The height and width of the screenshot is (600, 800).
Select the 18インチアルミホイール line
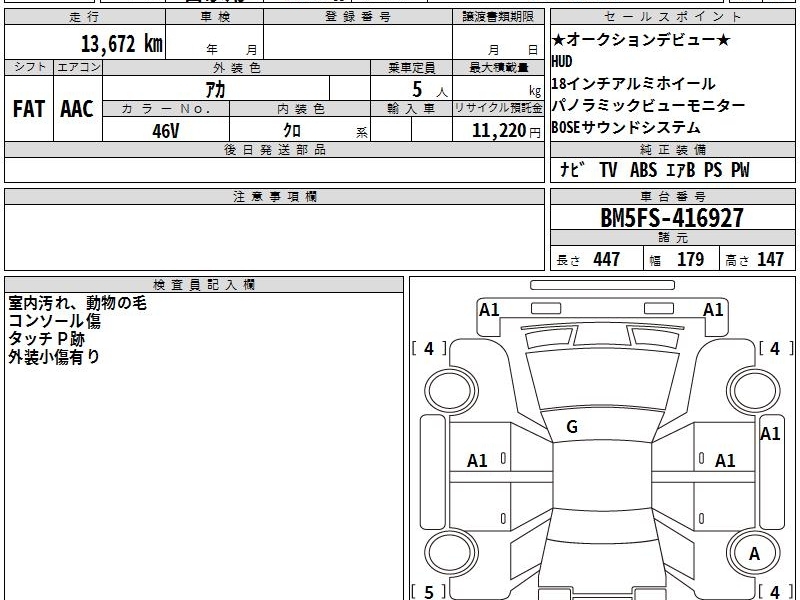coord(633,84)
